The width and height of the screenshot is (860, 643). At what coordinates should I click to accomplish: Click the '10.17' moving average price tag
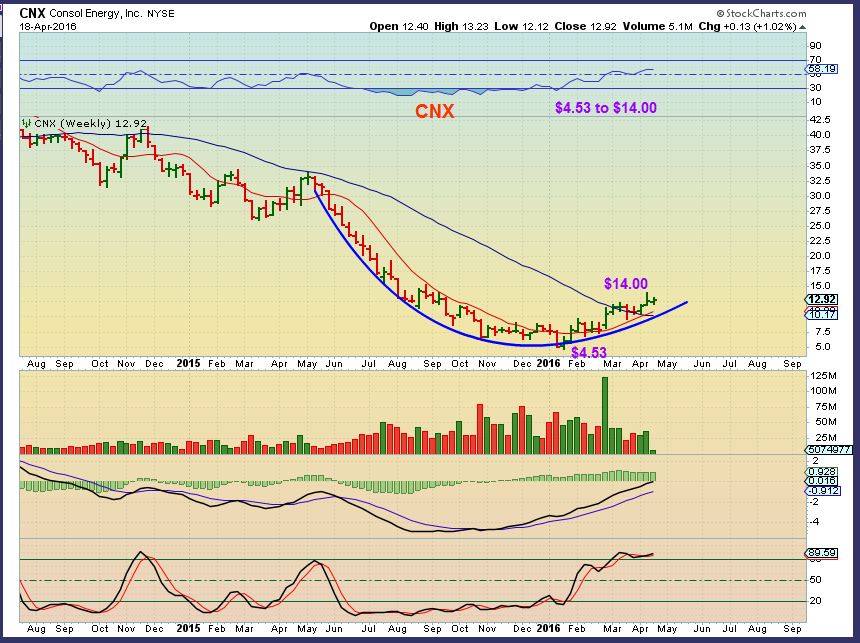[822, 314]
